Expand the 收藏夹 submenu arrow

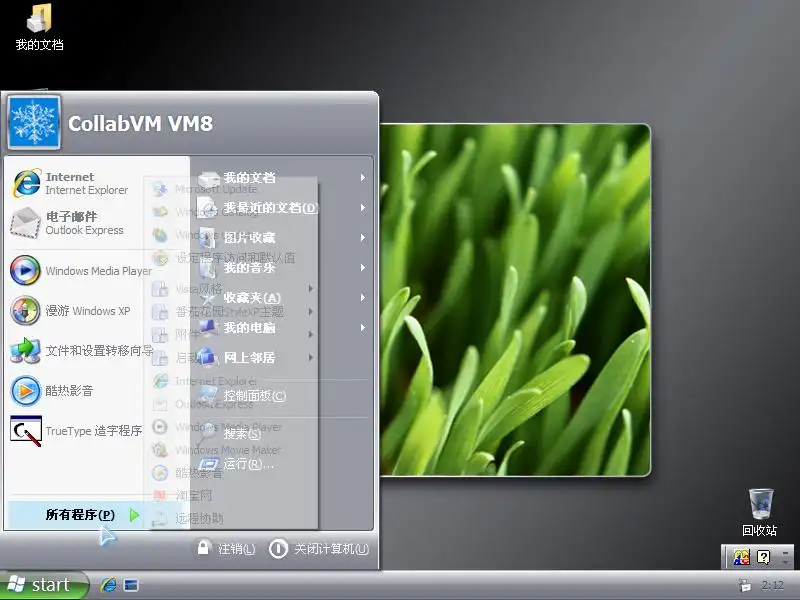coord(363,297)
